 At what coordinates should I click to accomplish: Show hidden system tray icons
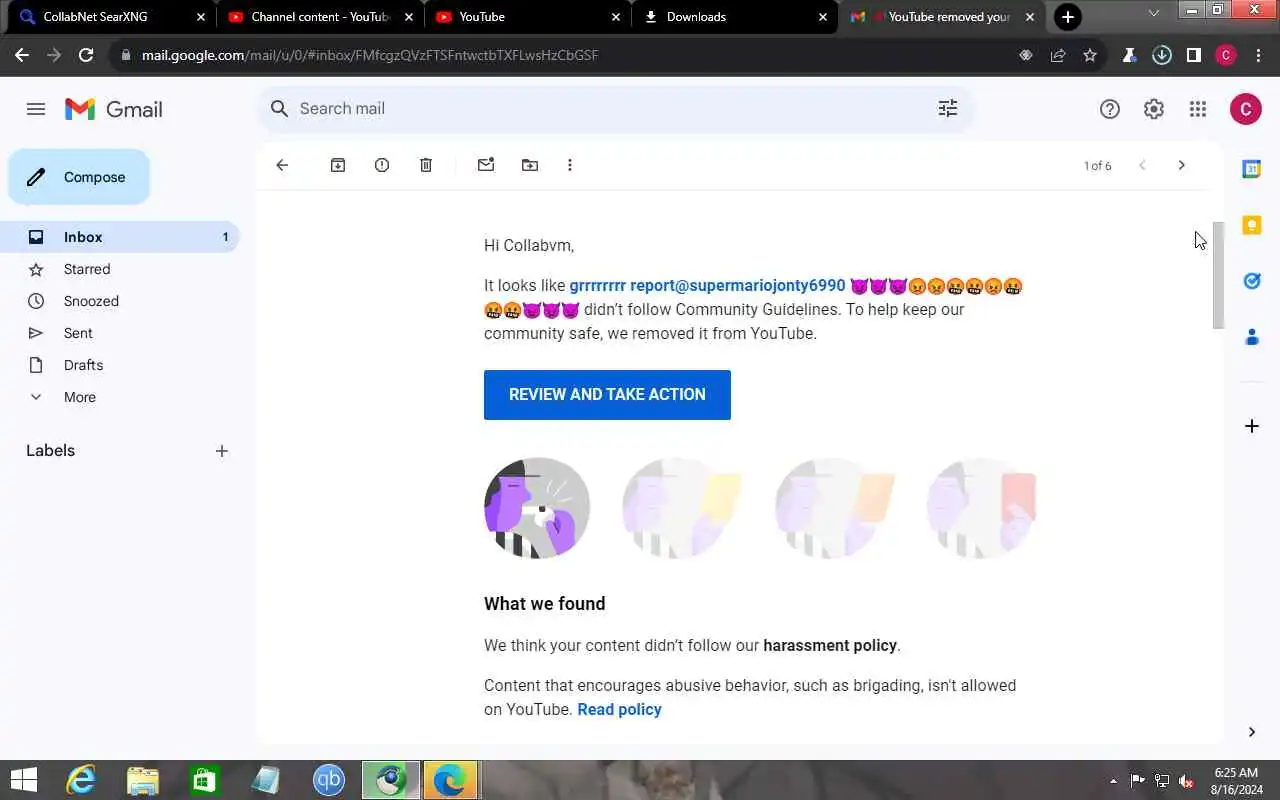[x=1114, y=781]
